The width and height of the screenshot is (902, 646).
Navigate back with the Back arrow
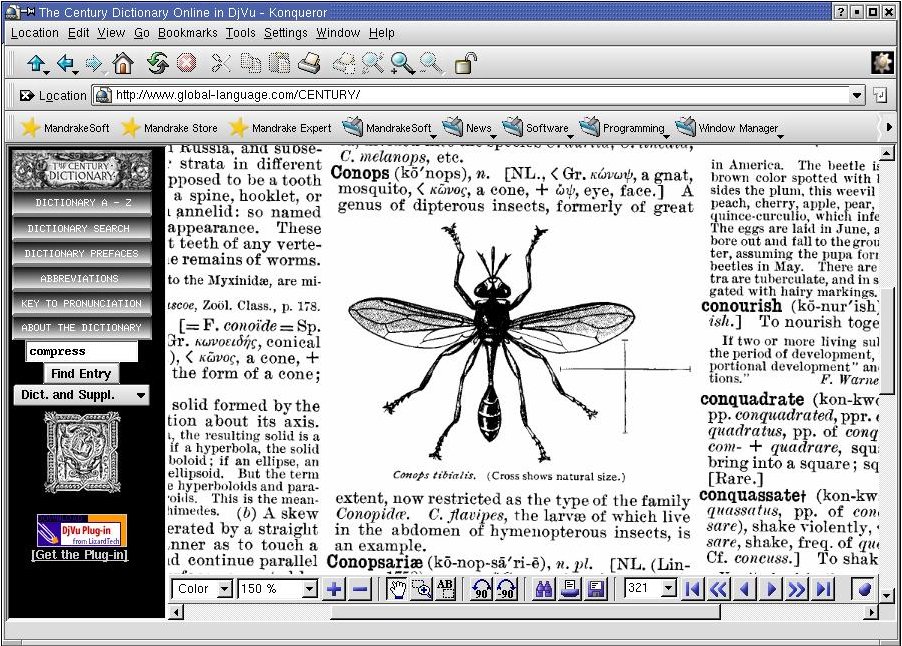pos(66,63)
